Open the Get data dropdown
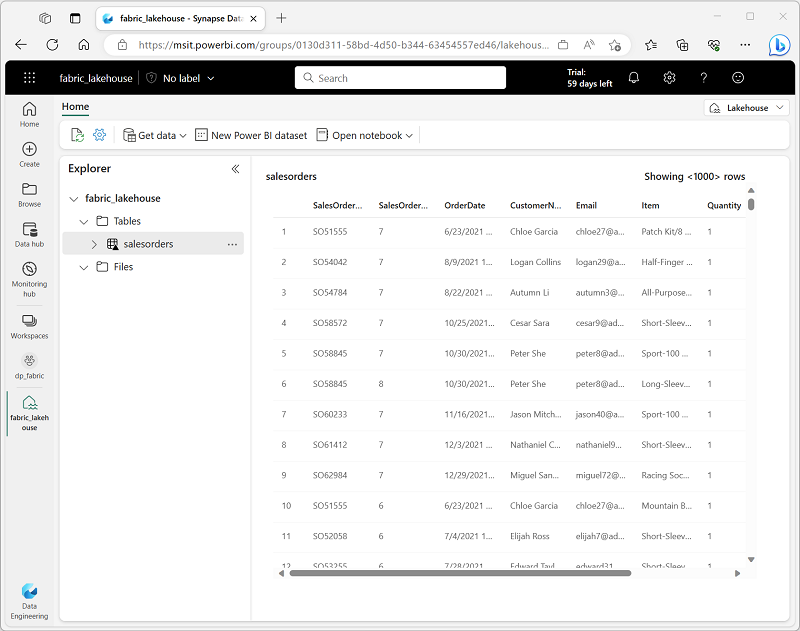Screen dimensions: 800x631 point(155,135)
